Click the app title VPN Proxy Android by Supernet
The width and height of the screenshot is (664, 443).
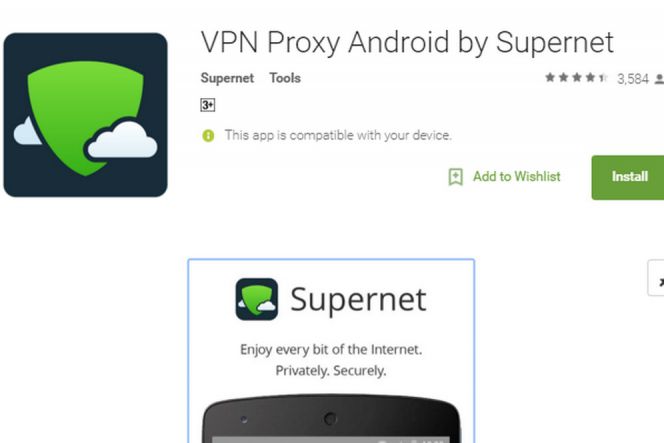coord(407,42)
